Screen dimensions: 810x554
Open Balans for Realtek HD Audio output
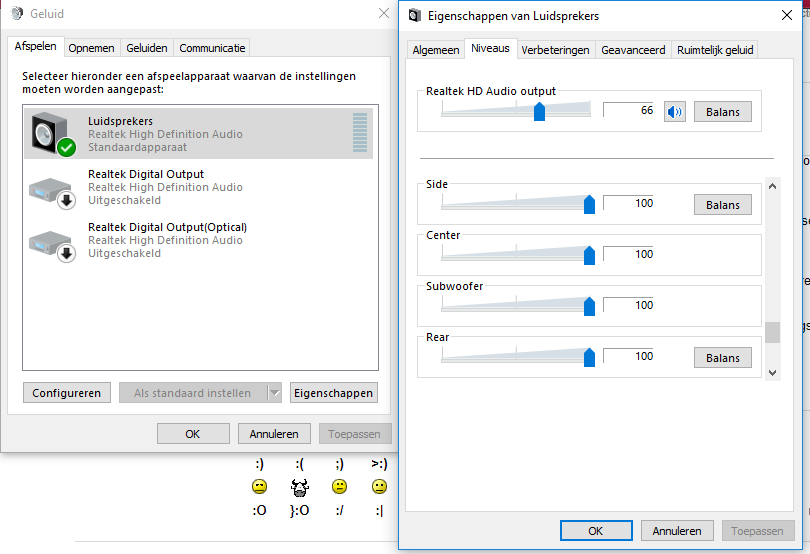tap(722, 112)
